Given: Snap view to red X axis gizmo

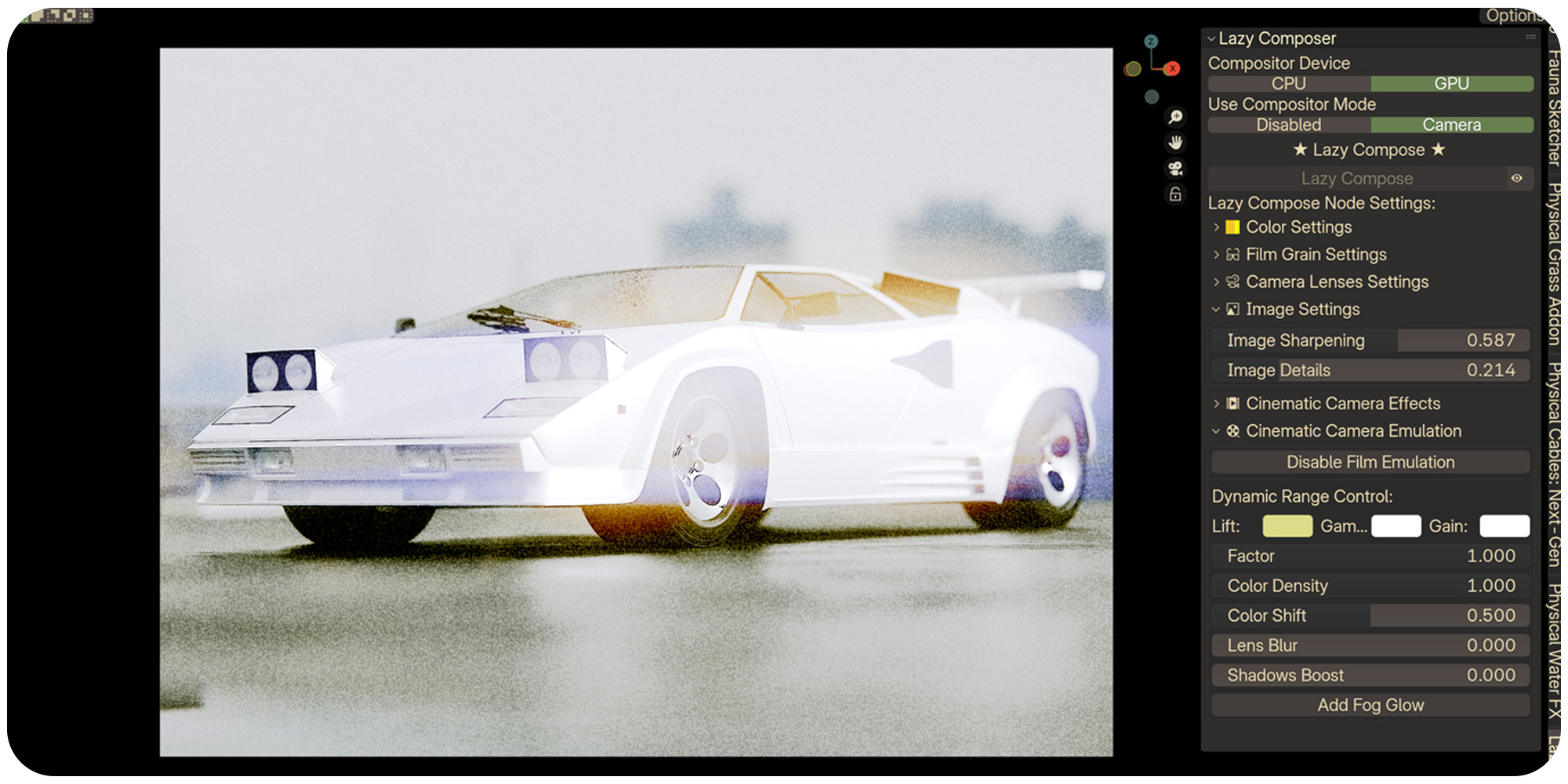Looking at the screenshot, I should (1172, 69).
